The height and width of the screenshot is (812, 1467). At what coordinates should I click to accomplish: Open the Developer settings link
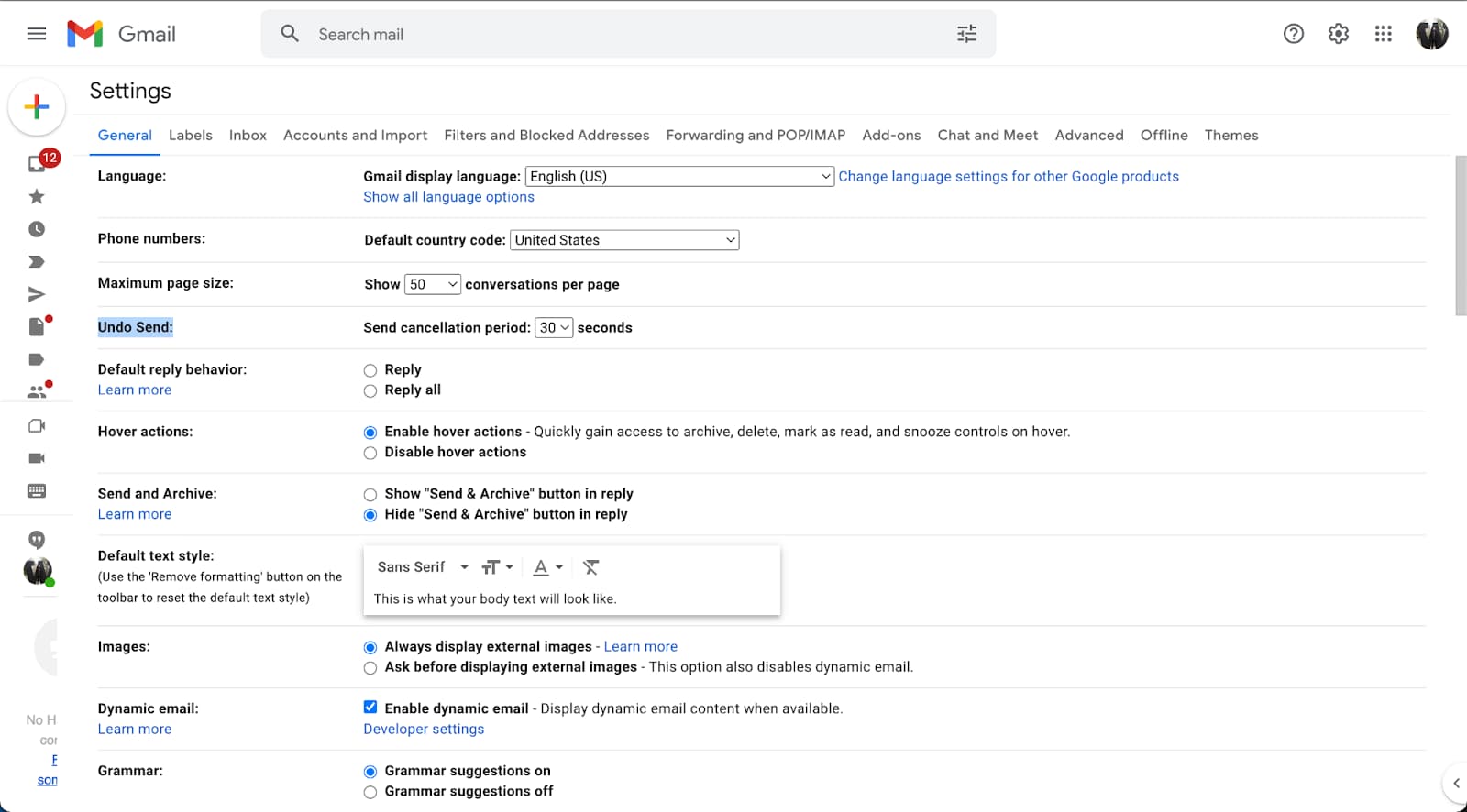pos(424,729)
